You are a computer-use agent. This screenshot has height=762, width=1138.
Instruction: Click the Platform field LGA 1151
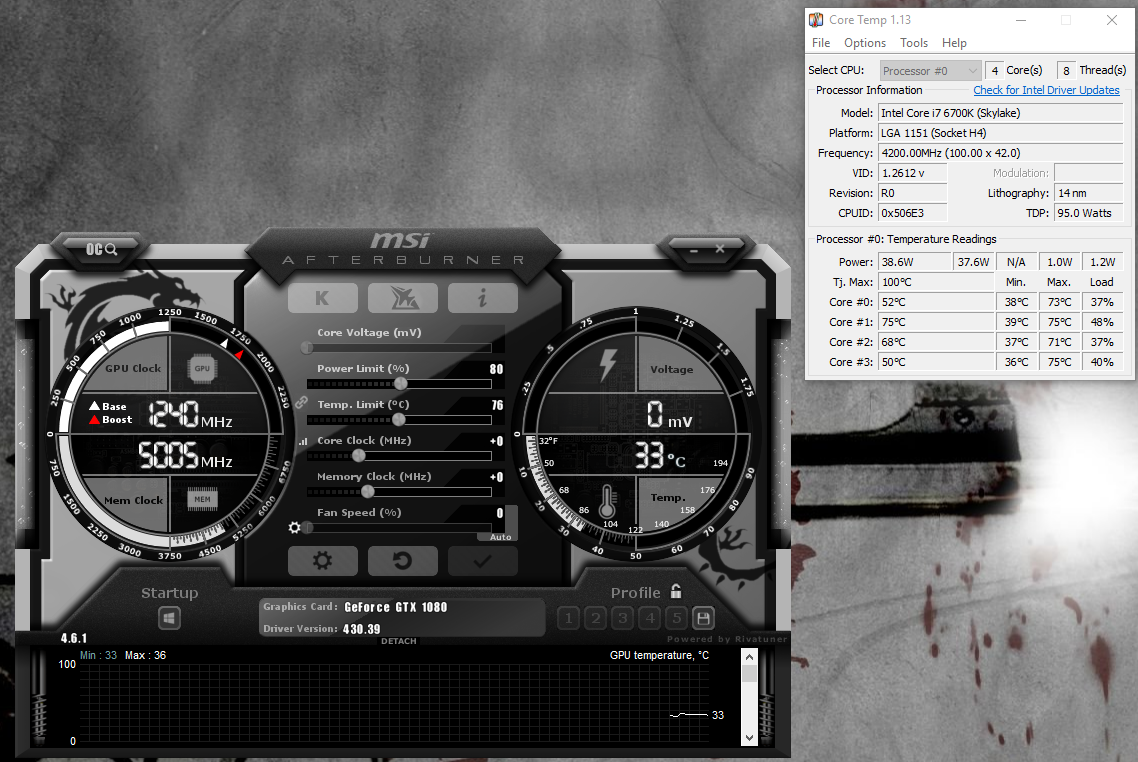coord(1001,133)
